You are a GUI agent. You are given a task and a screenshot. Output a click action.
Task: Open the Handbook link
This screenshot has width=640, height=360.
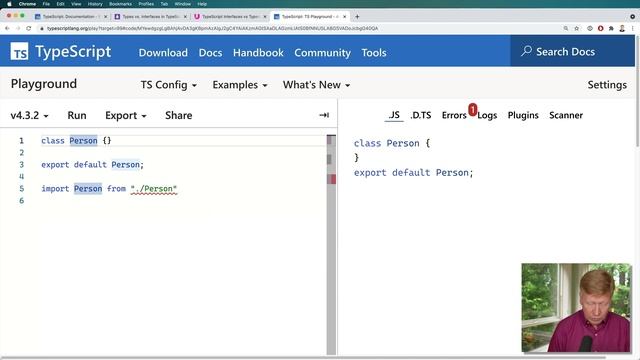pyautogui.click(x=258, y=53)
